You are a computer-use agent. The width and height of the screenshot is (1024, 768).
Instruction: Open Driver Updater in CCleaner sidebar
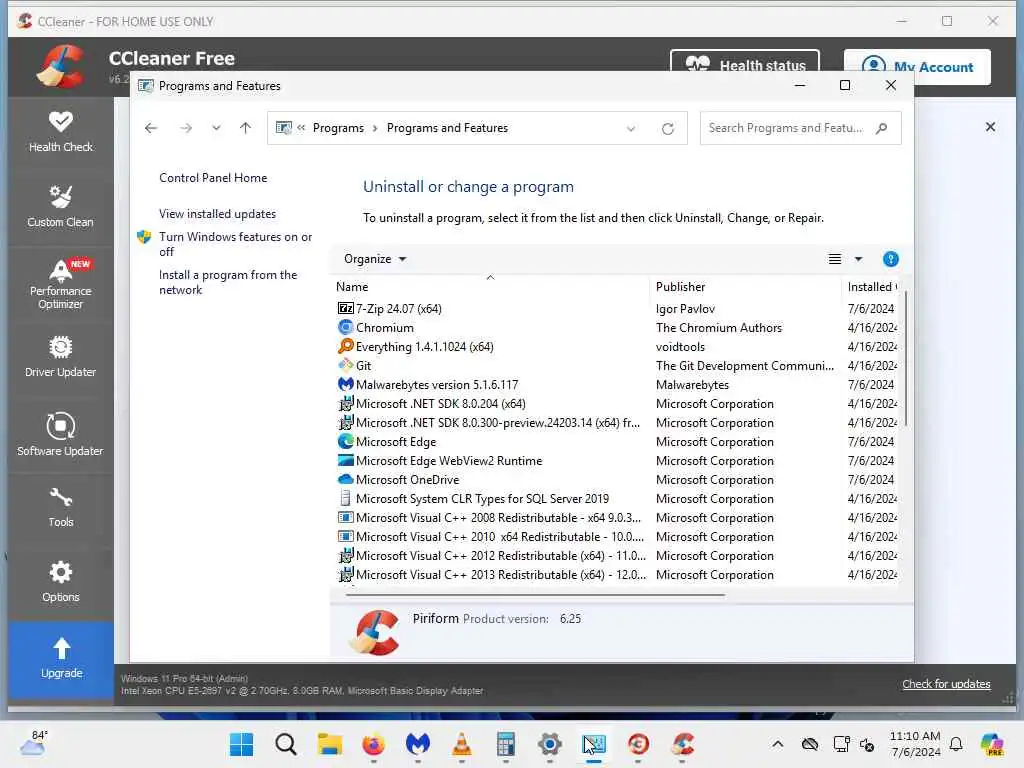(x=61, y=357)
